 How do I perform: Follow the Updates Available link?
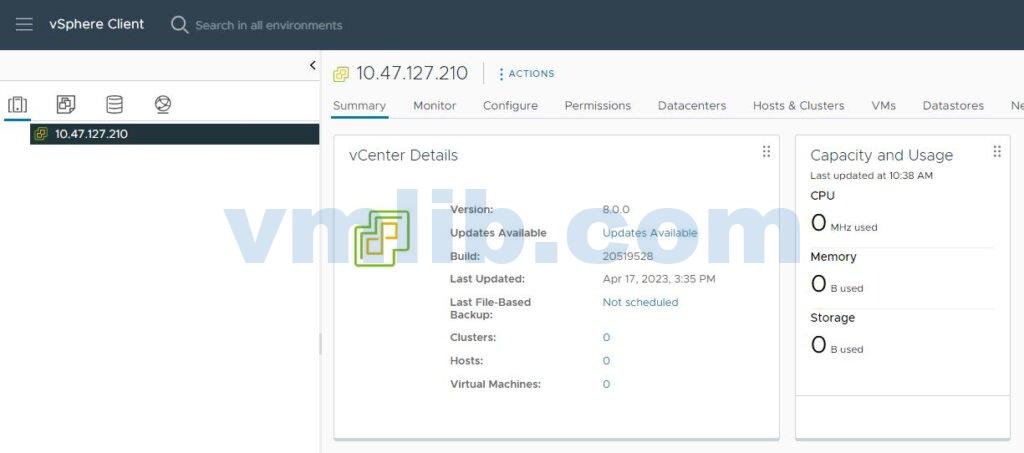[650, 233]
